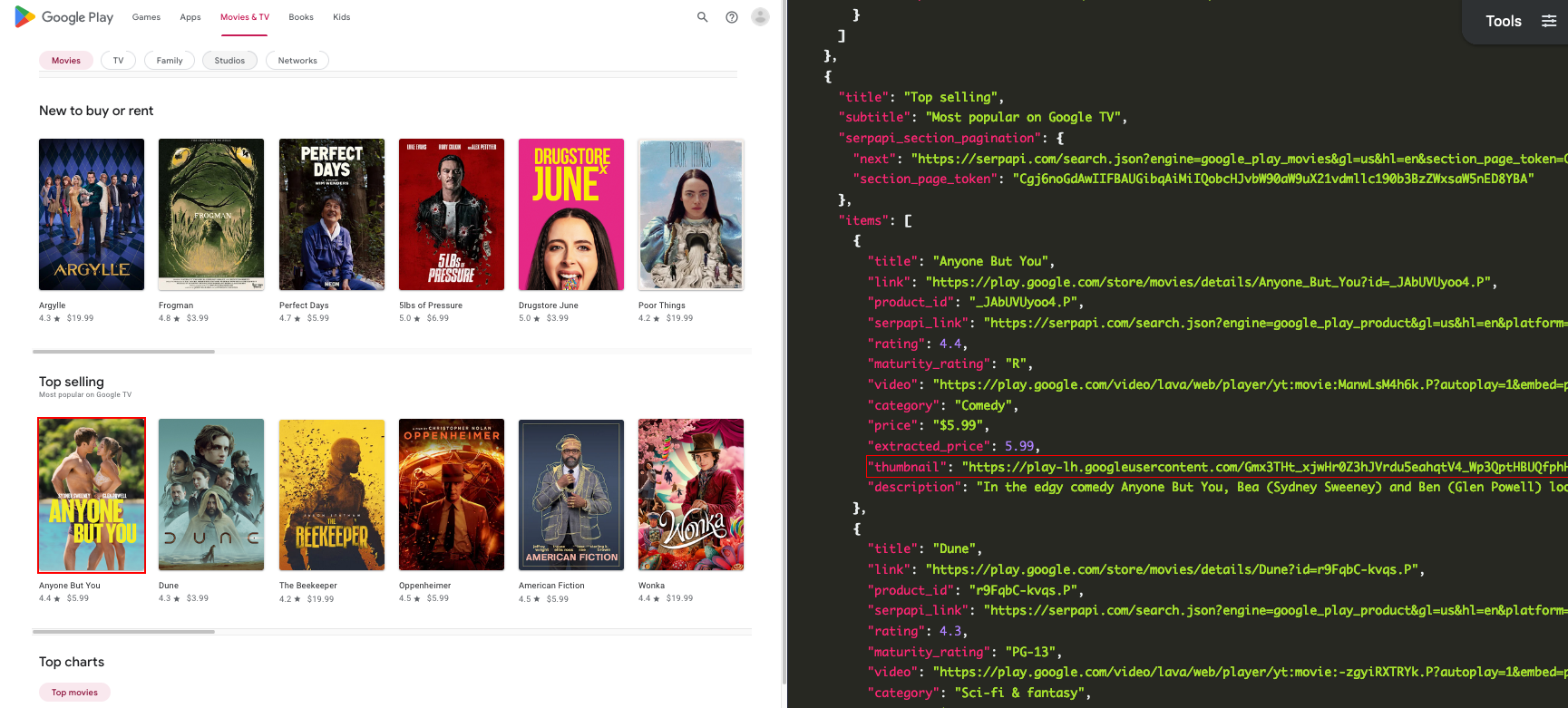Click the horizontal scrollbar under Top selling

(123, 632)
